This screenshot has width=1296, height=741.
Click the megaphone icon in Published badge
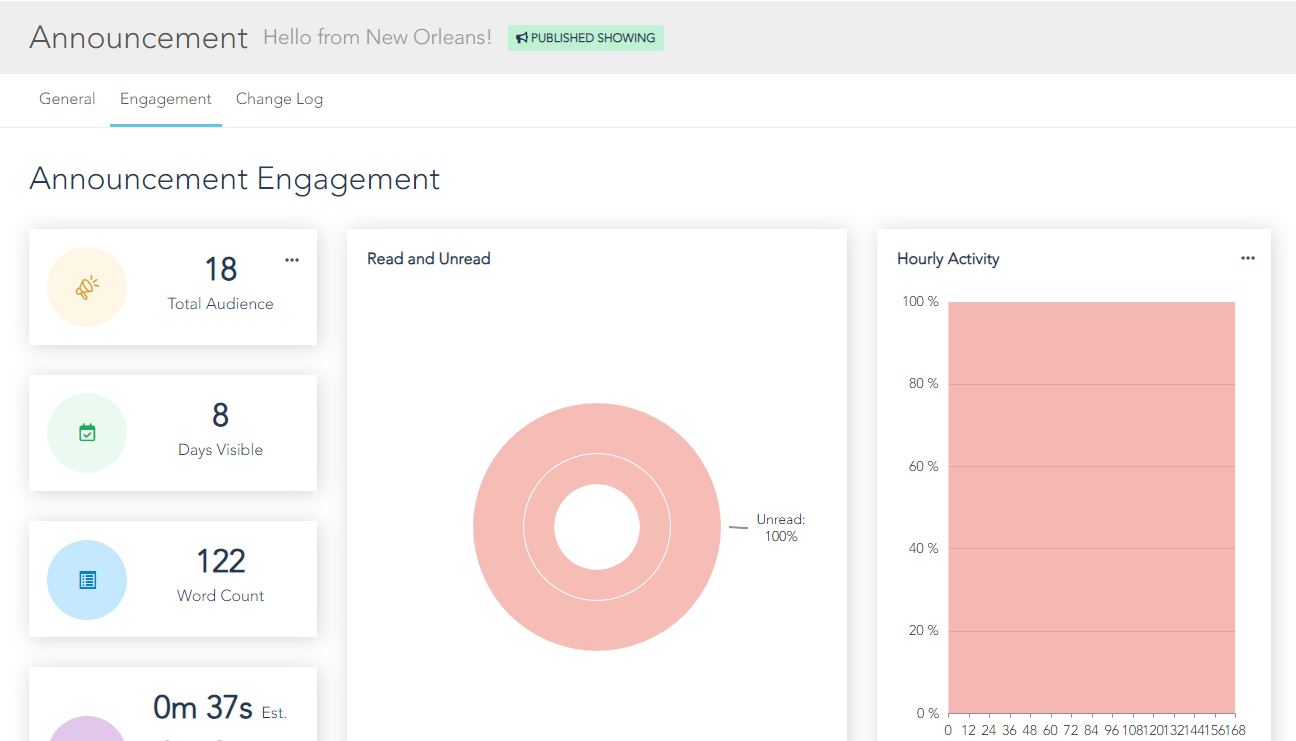point(522,38)
